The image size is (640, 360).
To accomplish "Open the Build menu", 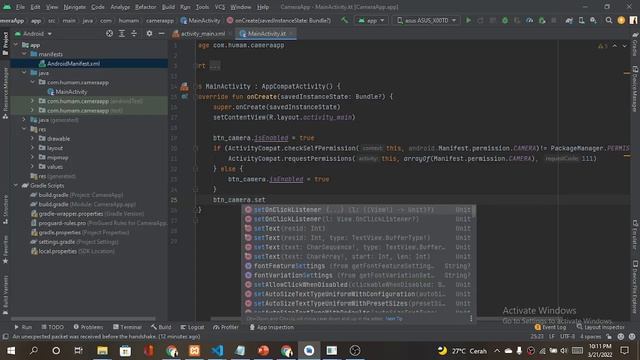I will pyautogui.click(x=168, y=7).
